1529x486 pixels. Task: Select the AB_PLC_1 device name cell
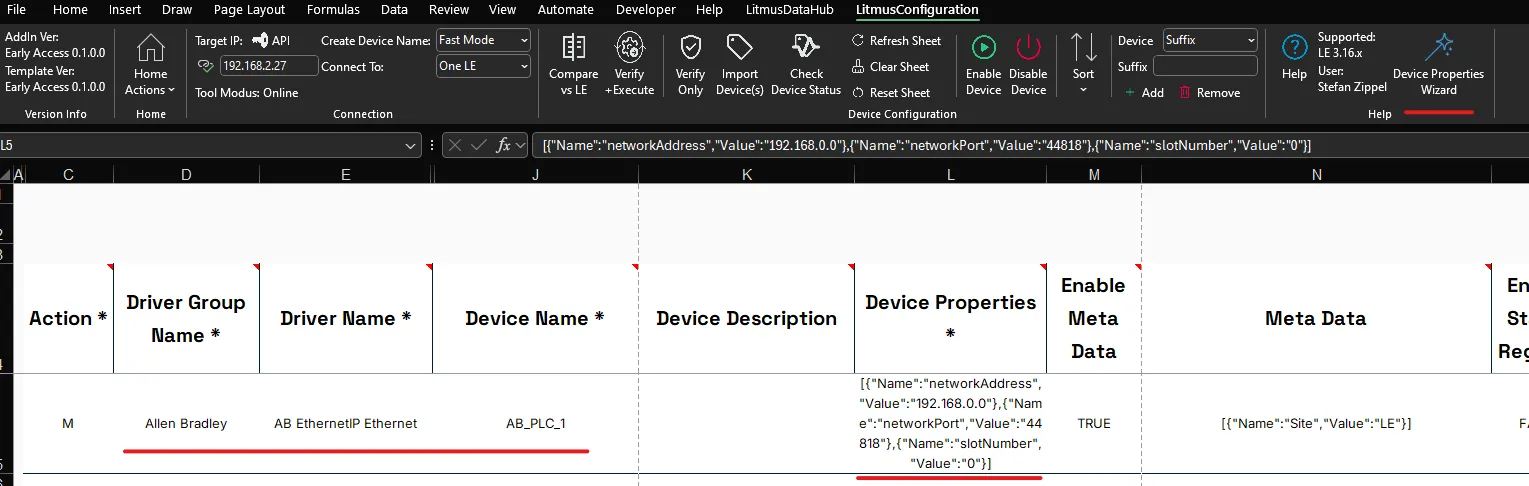(x=536, y=424)
